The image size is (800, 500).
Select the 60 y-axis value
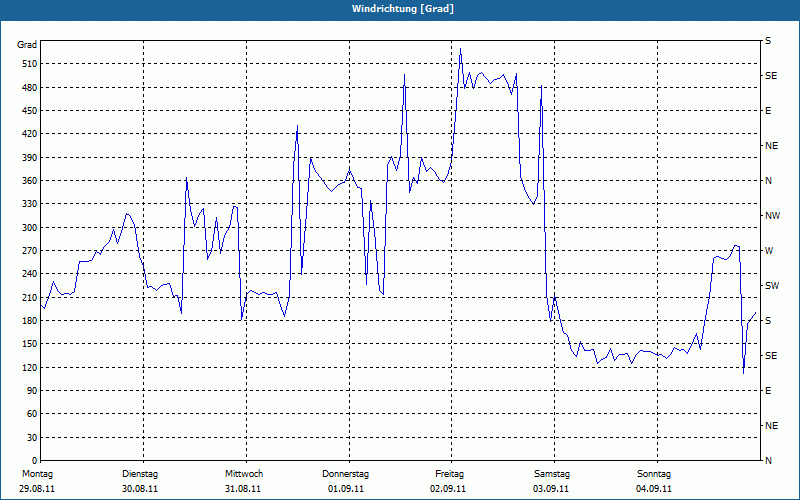pos(32,414)
